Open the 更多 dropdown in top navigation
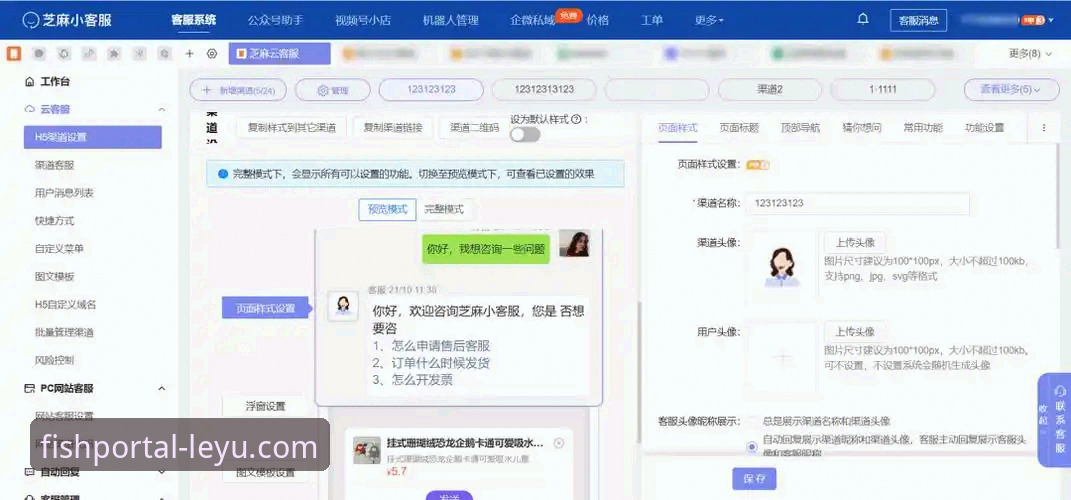1071x500 pixels. [709, 20]
